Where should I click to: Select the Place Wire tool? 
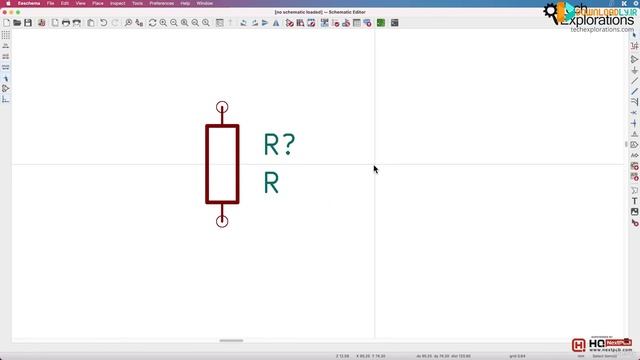[634, 81]
